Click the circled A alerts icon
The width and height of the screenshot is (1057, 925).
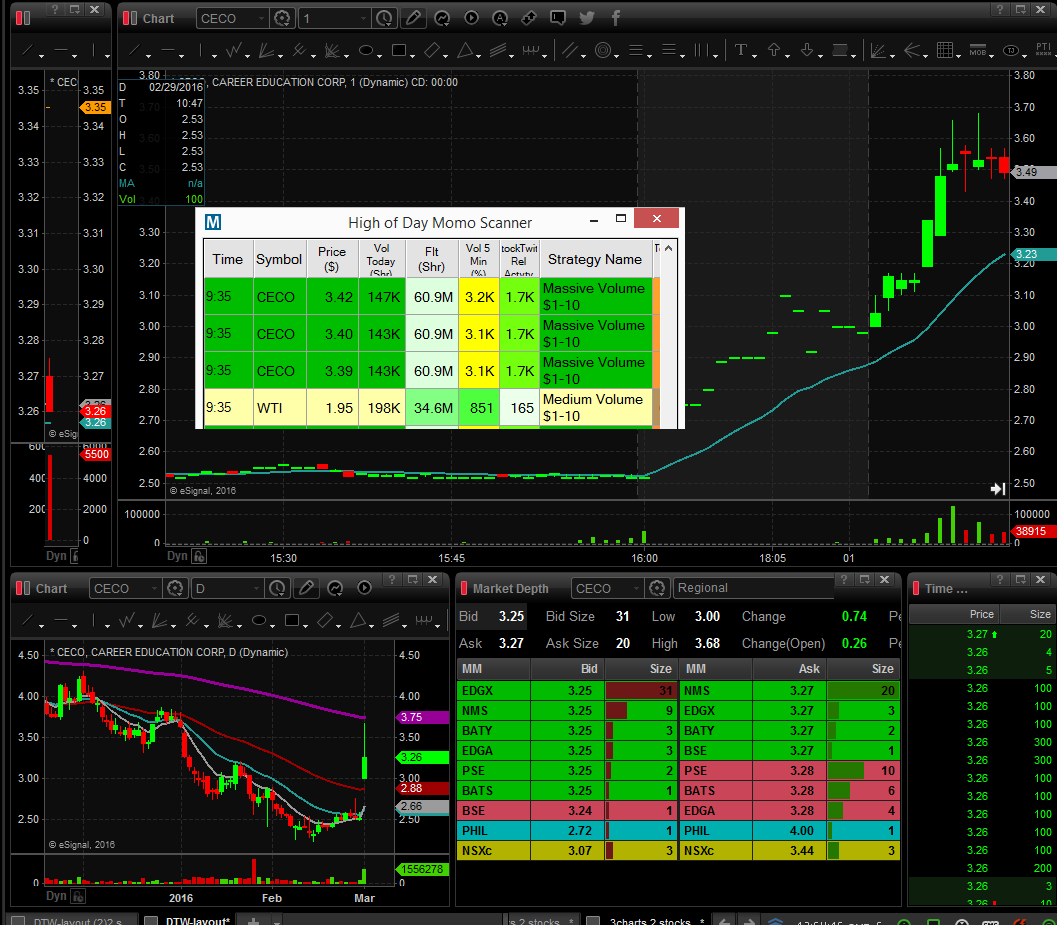pyautogui.click(x=500, y=18)
